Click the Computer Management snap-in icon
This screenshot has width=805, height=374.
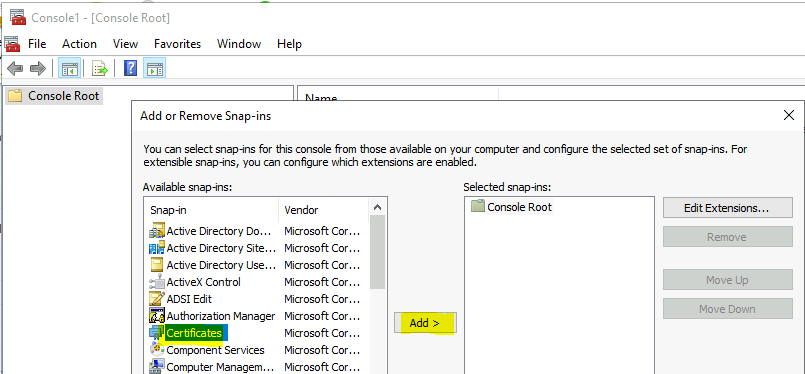click(157, 367)
